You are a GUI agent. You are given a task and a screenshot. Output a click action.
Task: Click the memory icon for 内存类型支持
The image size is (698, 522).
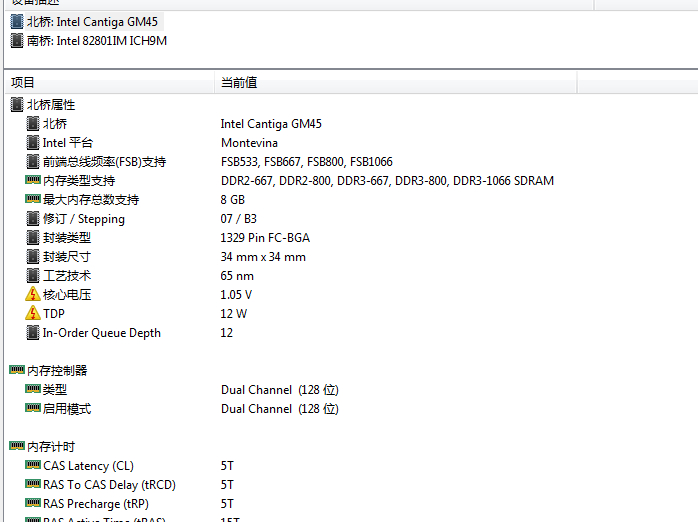[x=32, y=180]
